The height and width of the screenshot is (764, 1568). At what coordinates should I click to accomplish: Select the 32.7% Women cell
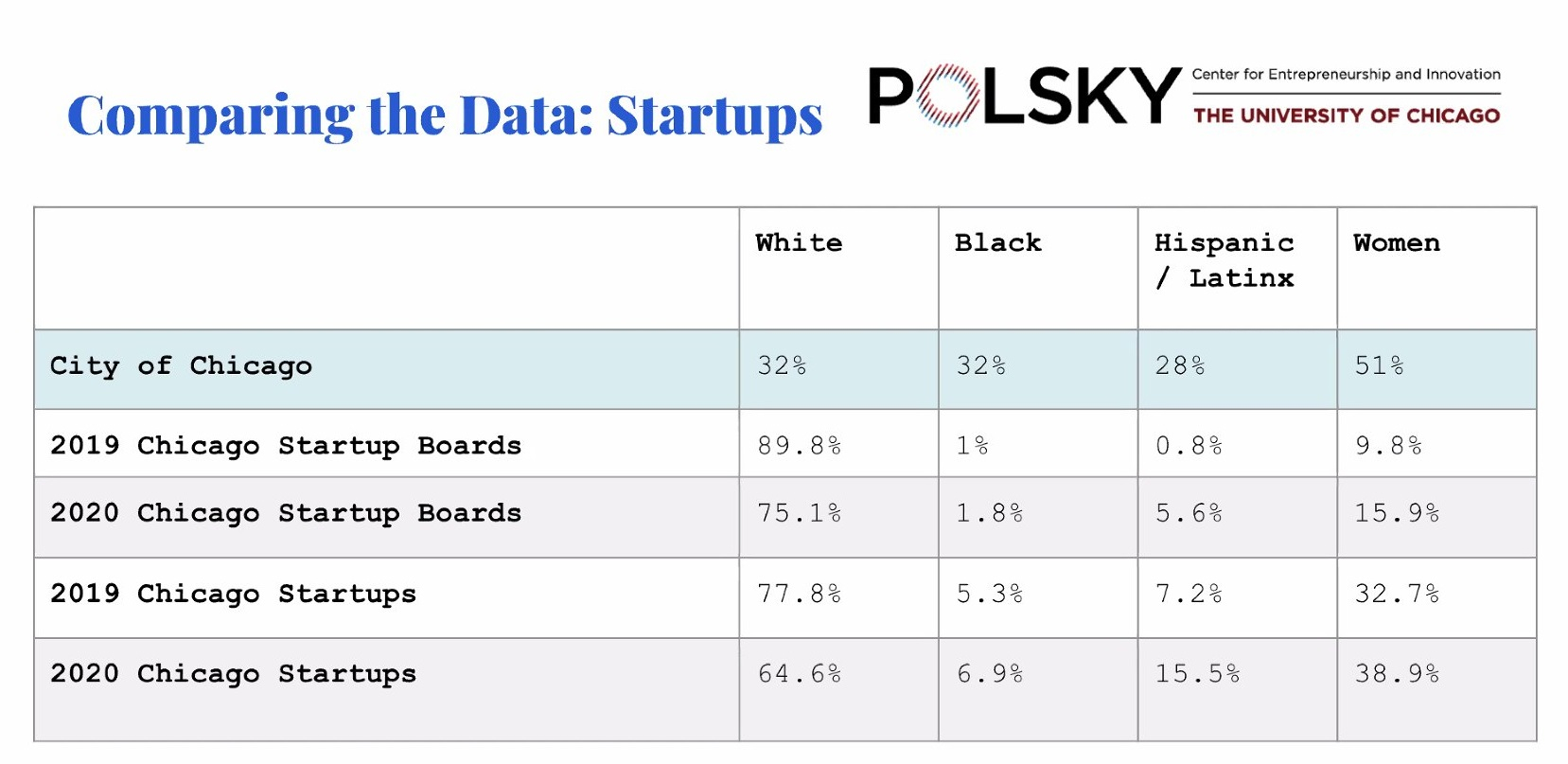(x=1397, y=594)
